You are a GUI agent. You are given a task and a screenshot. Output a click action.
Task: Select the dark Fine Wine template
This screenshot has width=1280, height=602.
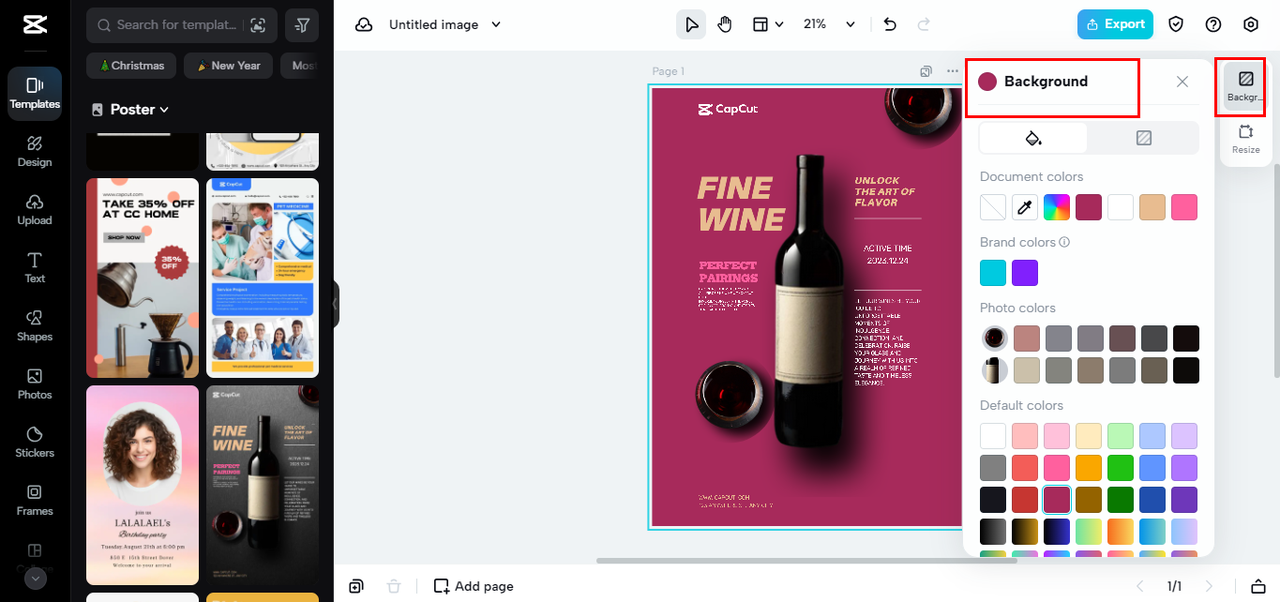click(x=263, y=485)
